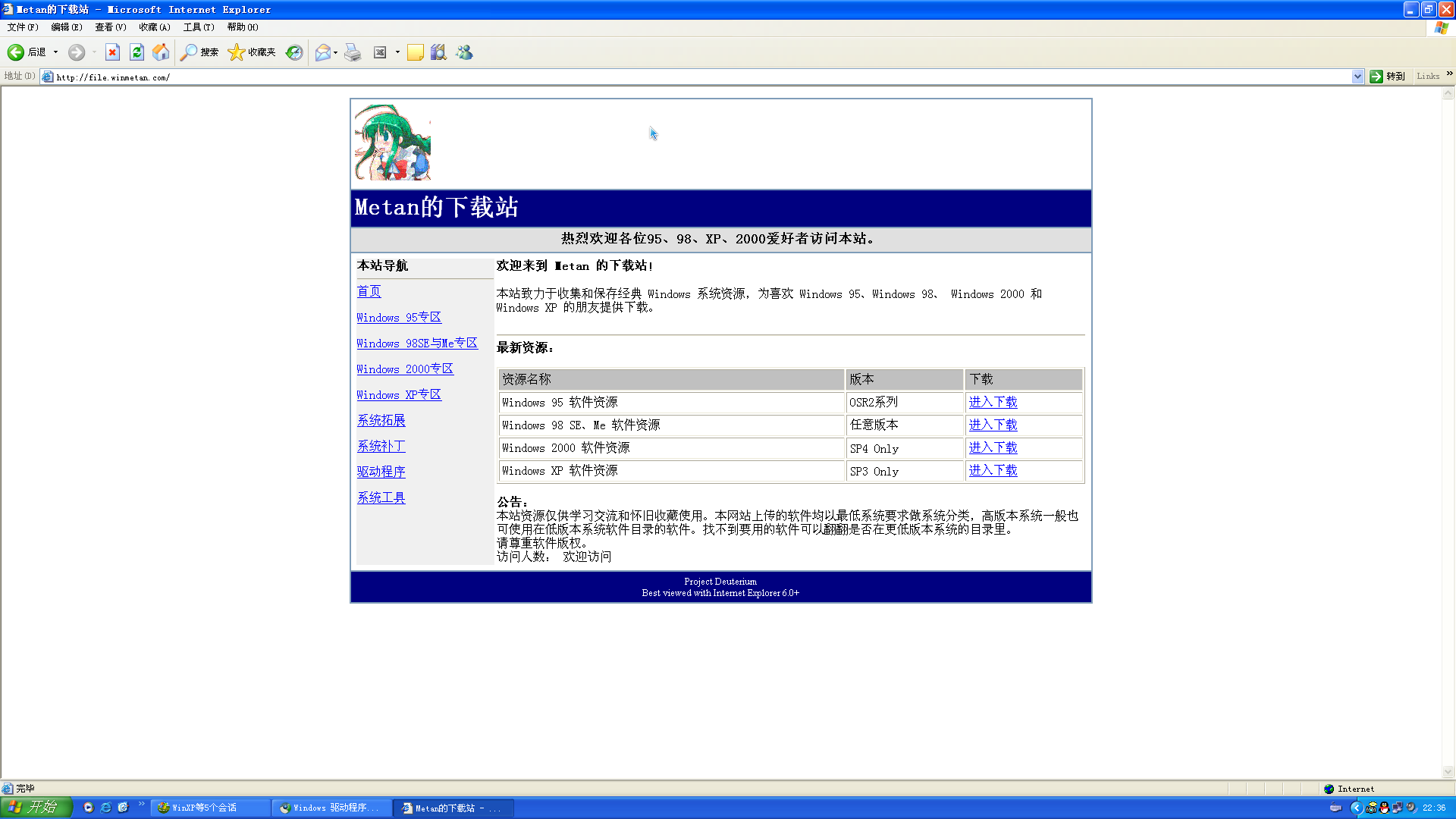The image size is (1456, 819).
Task: Click the Edit page toolbar icon
Action: (380, 52)
